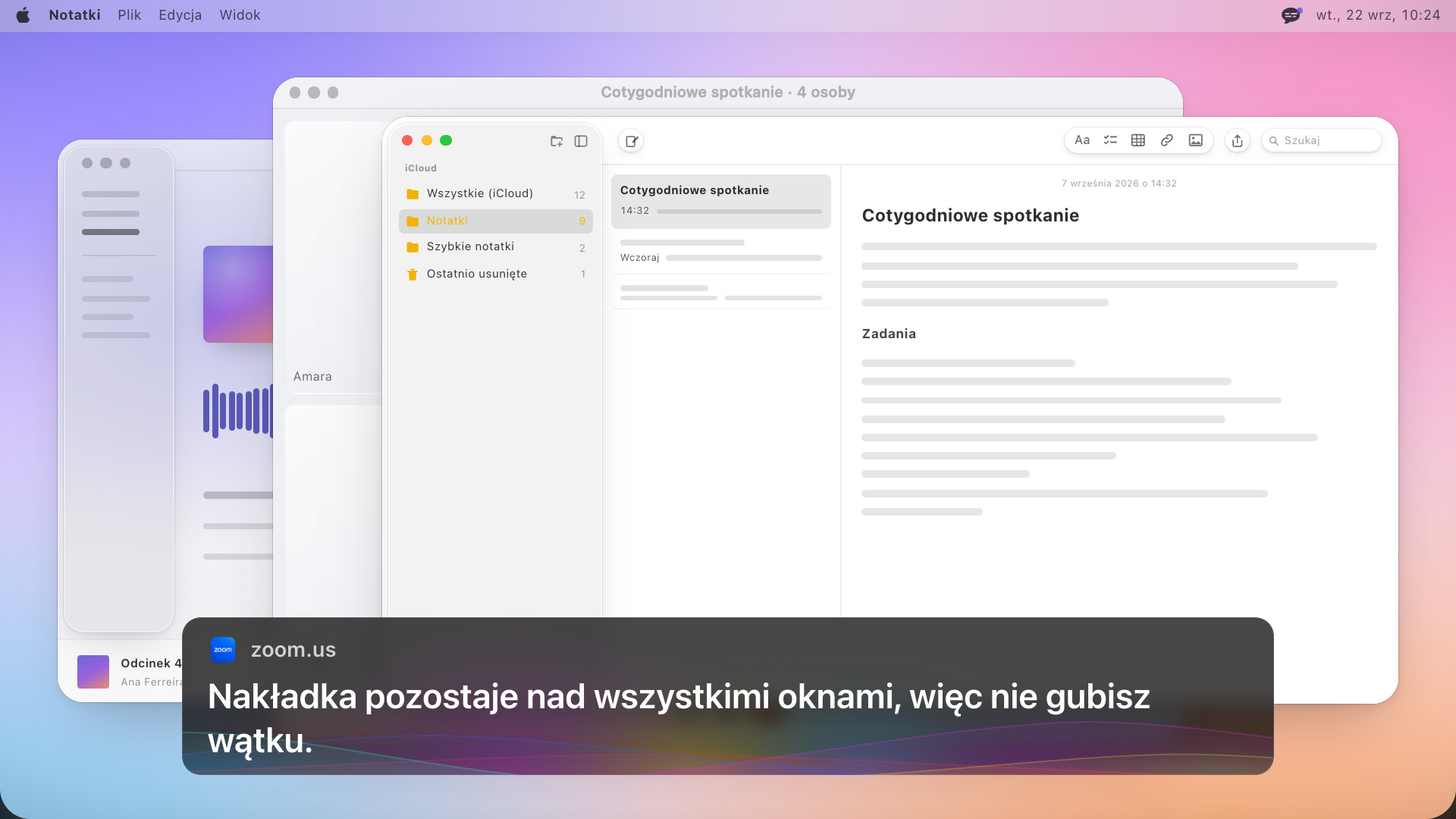
Task: Insert a table using the grid icon
Action: click(1138, 140)
